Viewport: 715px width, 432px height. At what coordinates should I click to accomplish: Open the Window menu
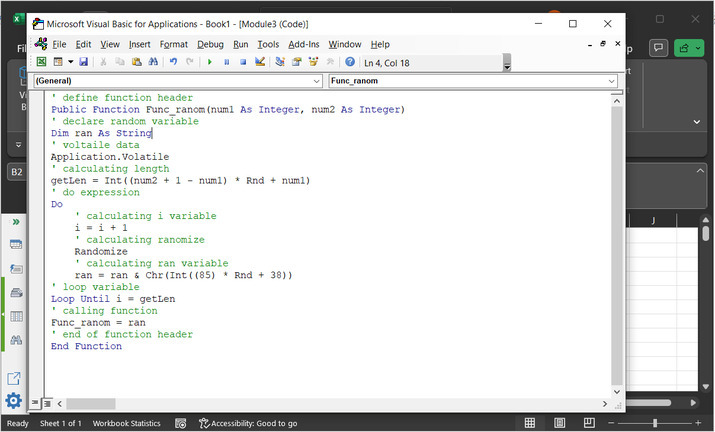(345, 44)
